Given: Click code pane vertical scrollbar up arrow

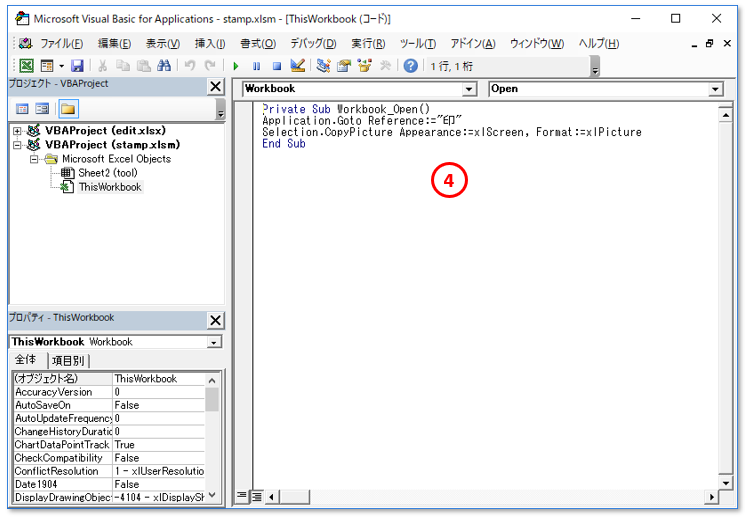Looking at the screenshot, I should click(725, 115).
